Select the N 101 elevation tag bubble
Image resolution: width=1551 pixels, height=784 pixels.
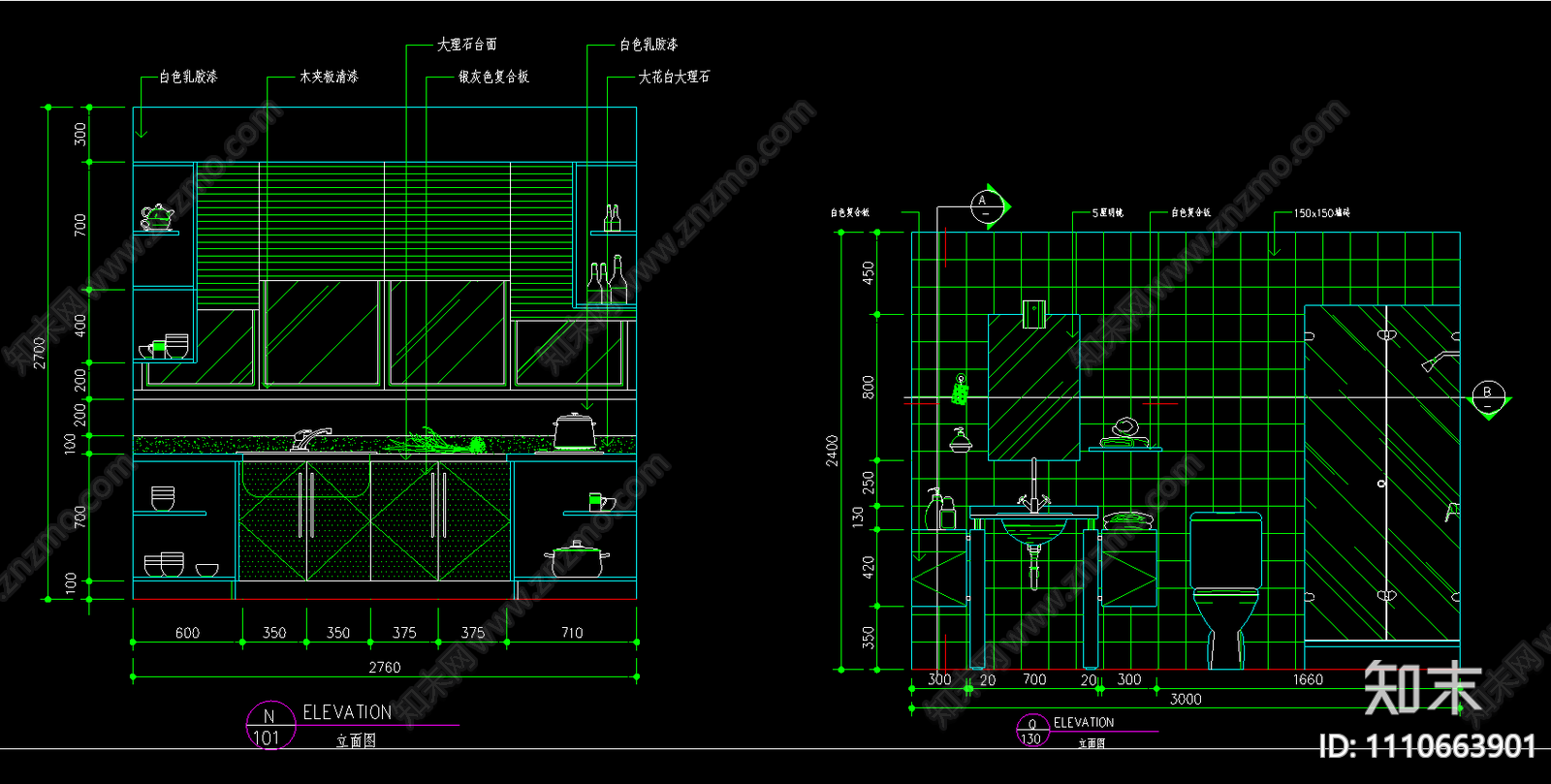pos(270,726)
